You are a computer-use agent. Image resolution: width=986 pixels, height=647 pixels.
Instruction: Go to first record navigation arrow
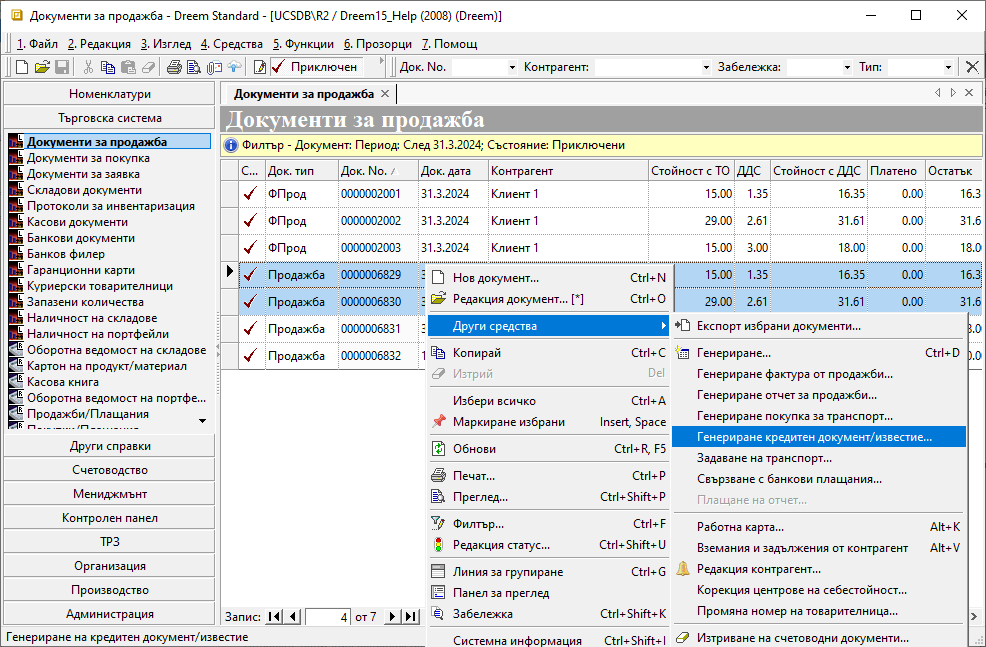275,617
